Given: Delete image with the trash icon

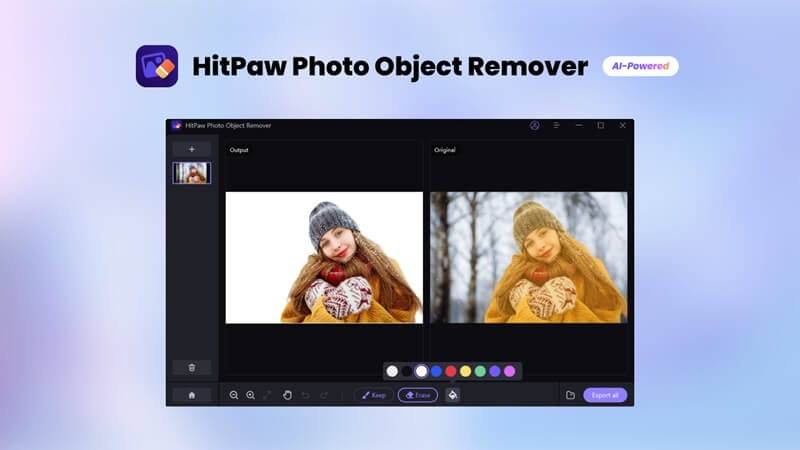Looking at the screenshot, I should pos(192,367).
